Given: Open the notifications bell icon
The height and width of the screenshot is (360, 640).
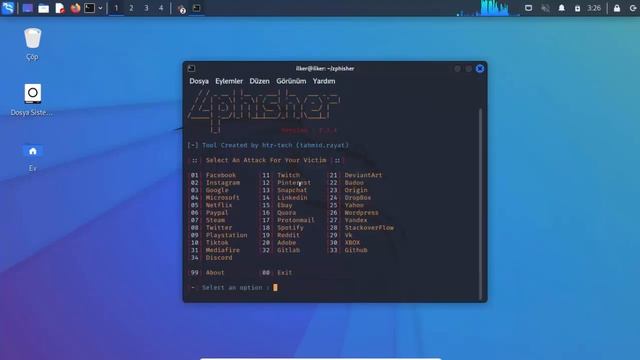Looking at the screenshot, I should pyautogui.click(x=562, y=8).
